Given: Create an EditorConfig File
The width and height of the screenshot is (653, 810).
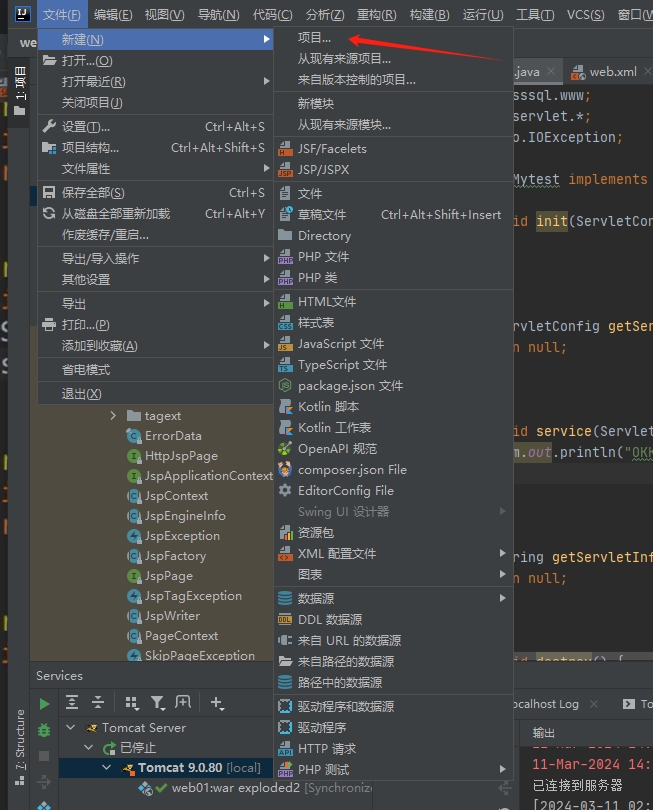Looking at the screenshot, I should coord(393,491).
